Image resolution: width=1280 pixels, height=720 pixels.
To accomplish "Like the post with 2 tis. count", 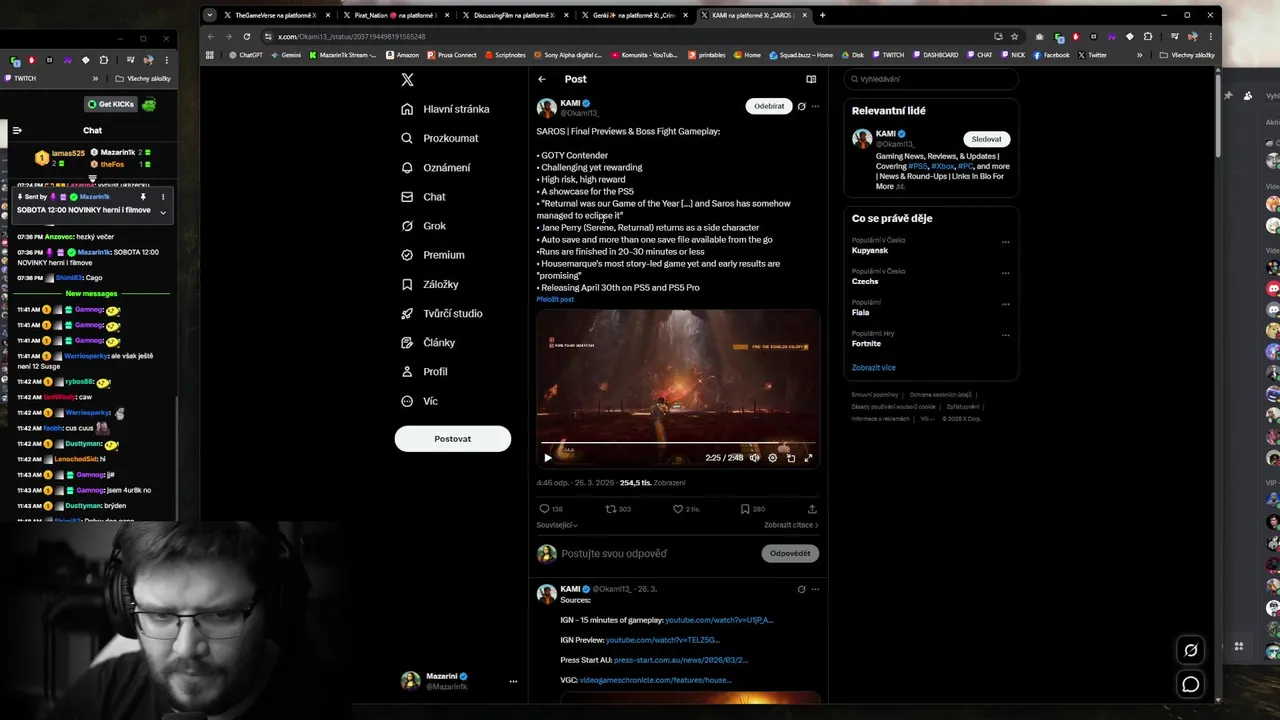I will click(x=677, y=509).
